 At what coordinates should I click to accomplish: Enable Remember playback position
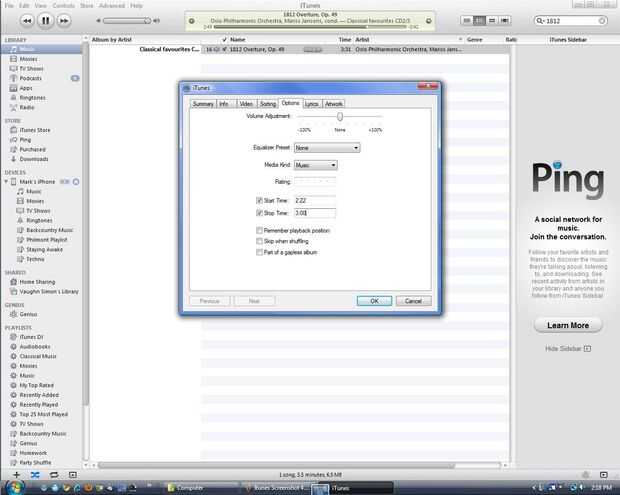point(259,230)
